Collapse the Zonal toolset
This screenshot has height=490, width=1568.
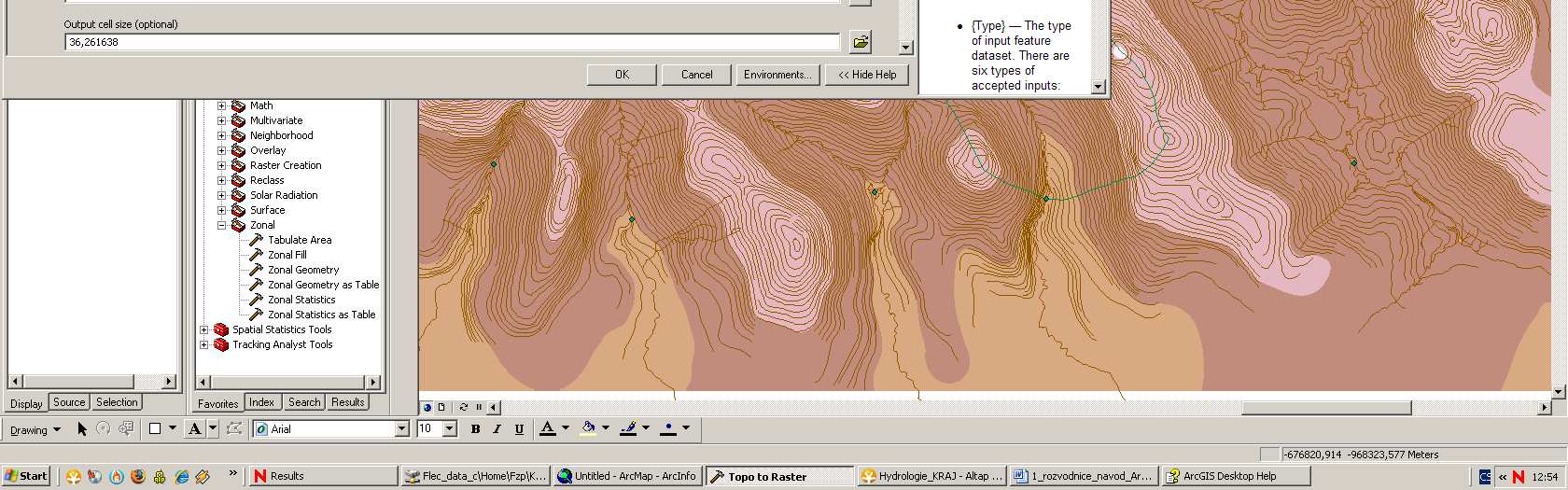click(221, 225)
